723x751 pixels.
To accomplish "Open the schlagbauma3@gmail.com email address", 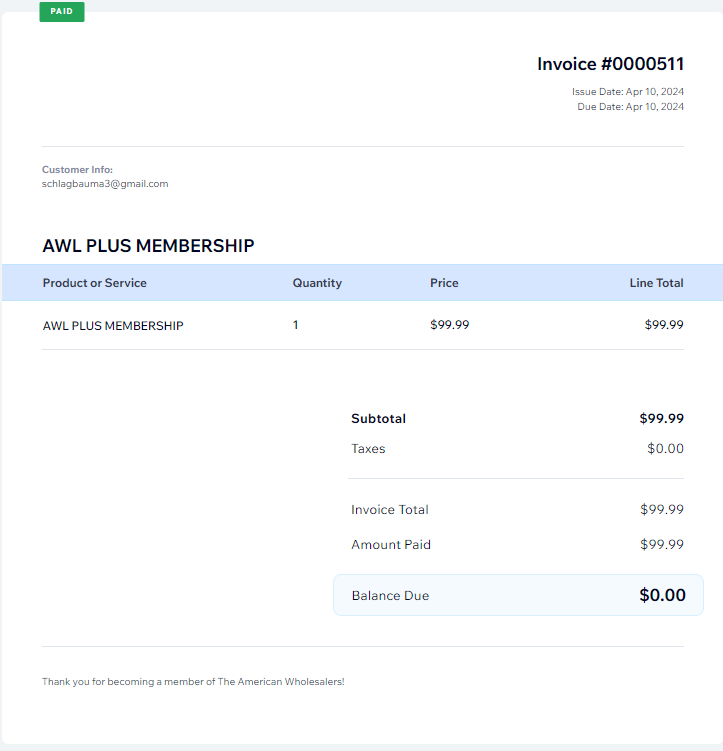I will pos(105,184).
